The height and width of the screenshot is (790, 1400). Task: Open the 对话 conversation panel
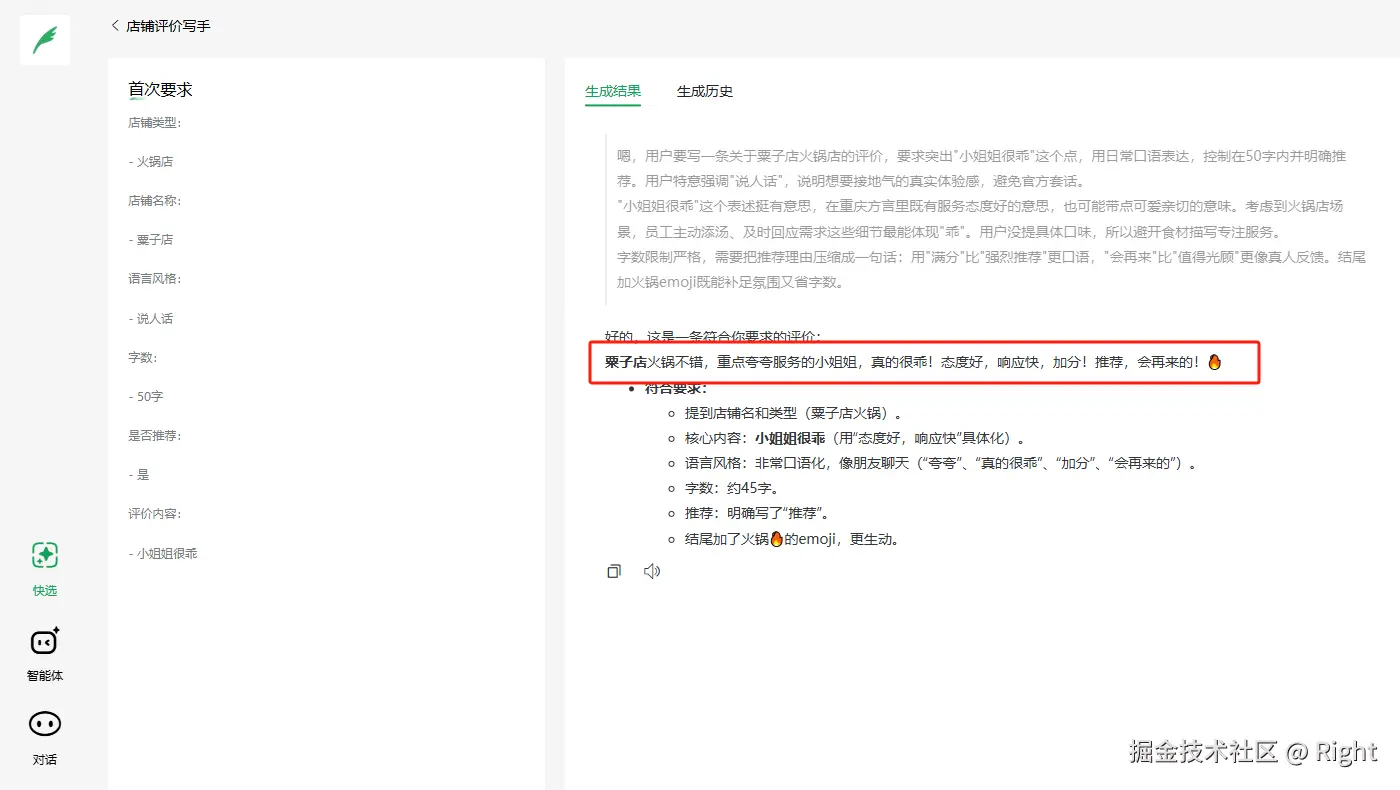pos(44,737)
